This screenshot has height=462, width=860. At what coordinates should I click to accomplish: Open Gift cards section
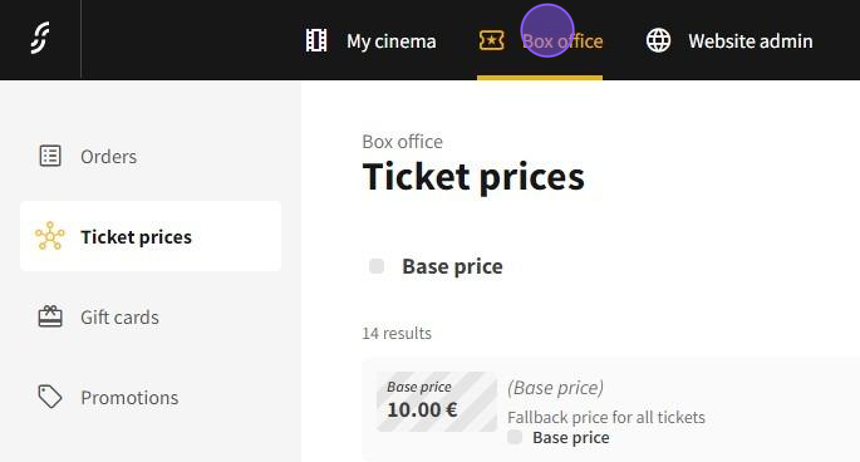tap(120, 317)
